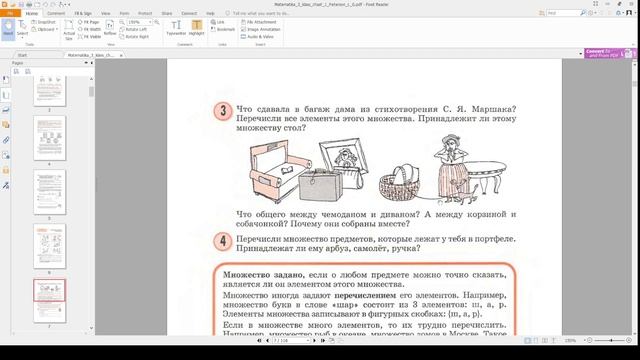Click the Convert to PDF banner
The width and height of the screenshot is (640, 360).
[610, 53]
